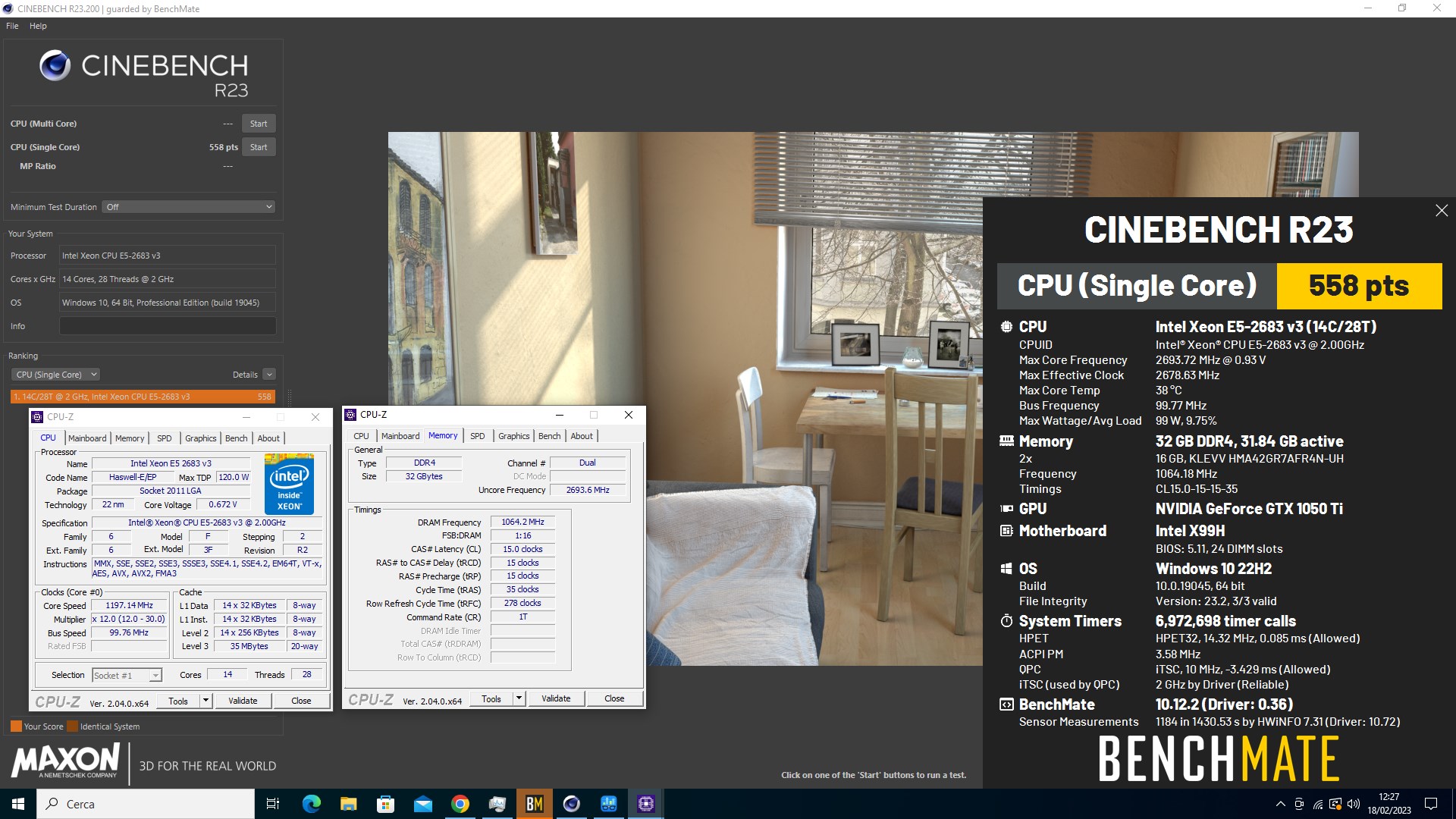Switch to Cinebench taskbar icon
Image resolution: width=1456 pixels, height=819 pixels.
click(571, 804)
